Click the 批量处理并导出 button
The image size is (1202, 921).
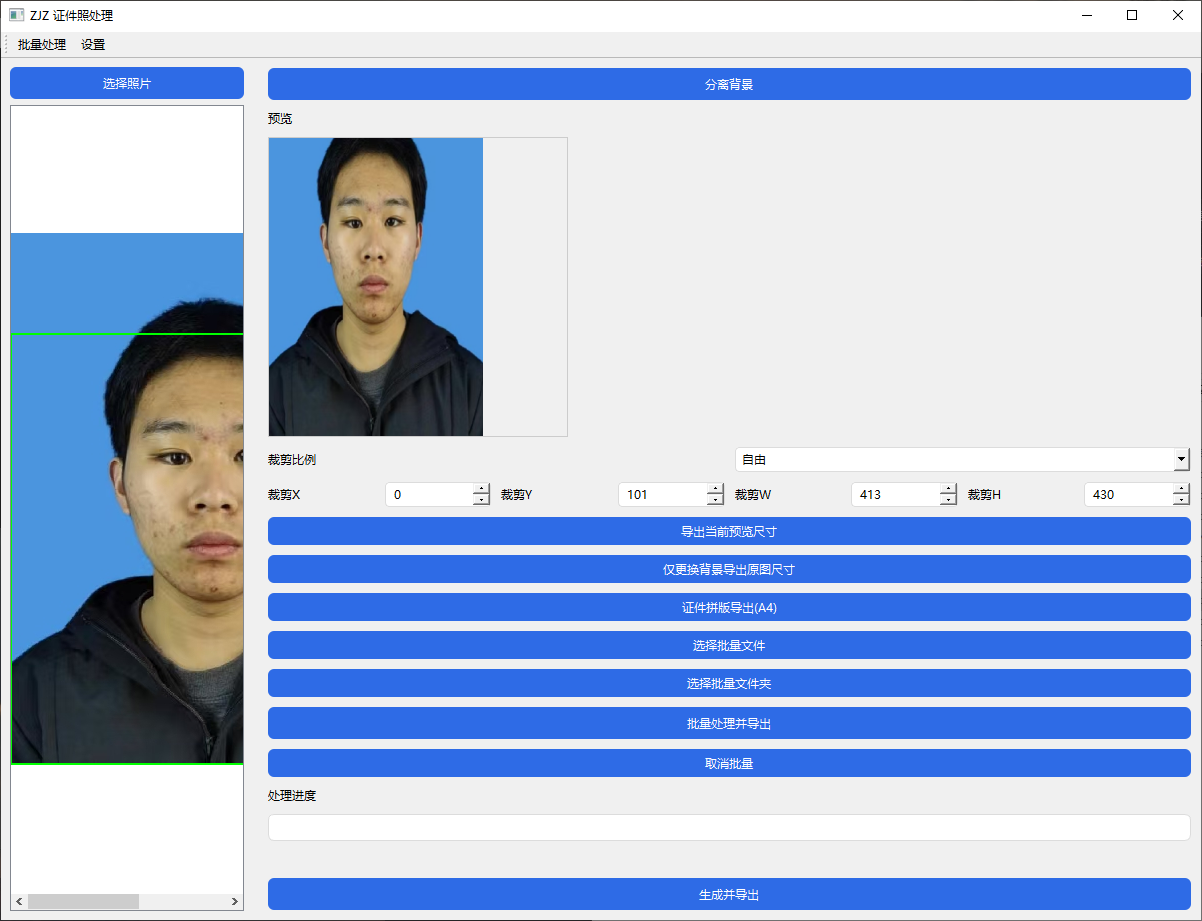[x=727, y=723]
